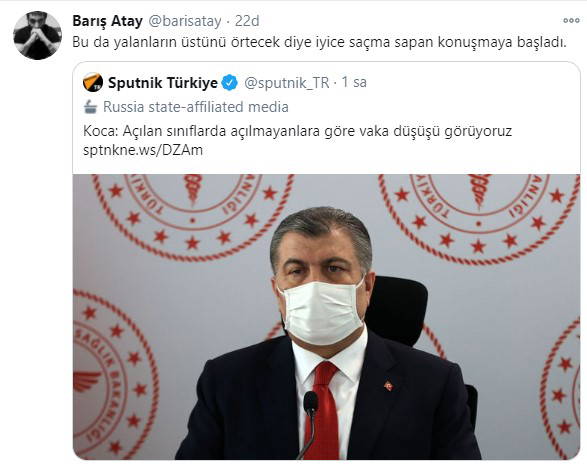587x468 pixels.
Task: Click the Sputnik Türkiye logo avatar
Action: pyautogui.click(x=93, y=82)
